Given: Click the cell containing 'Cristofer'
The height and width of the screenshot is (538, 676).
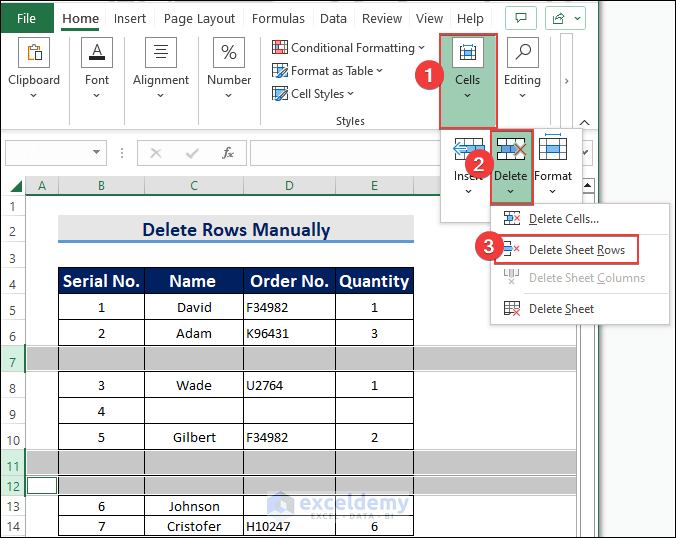Looking at the screenshot, I should tap(194, 526).
